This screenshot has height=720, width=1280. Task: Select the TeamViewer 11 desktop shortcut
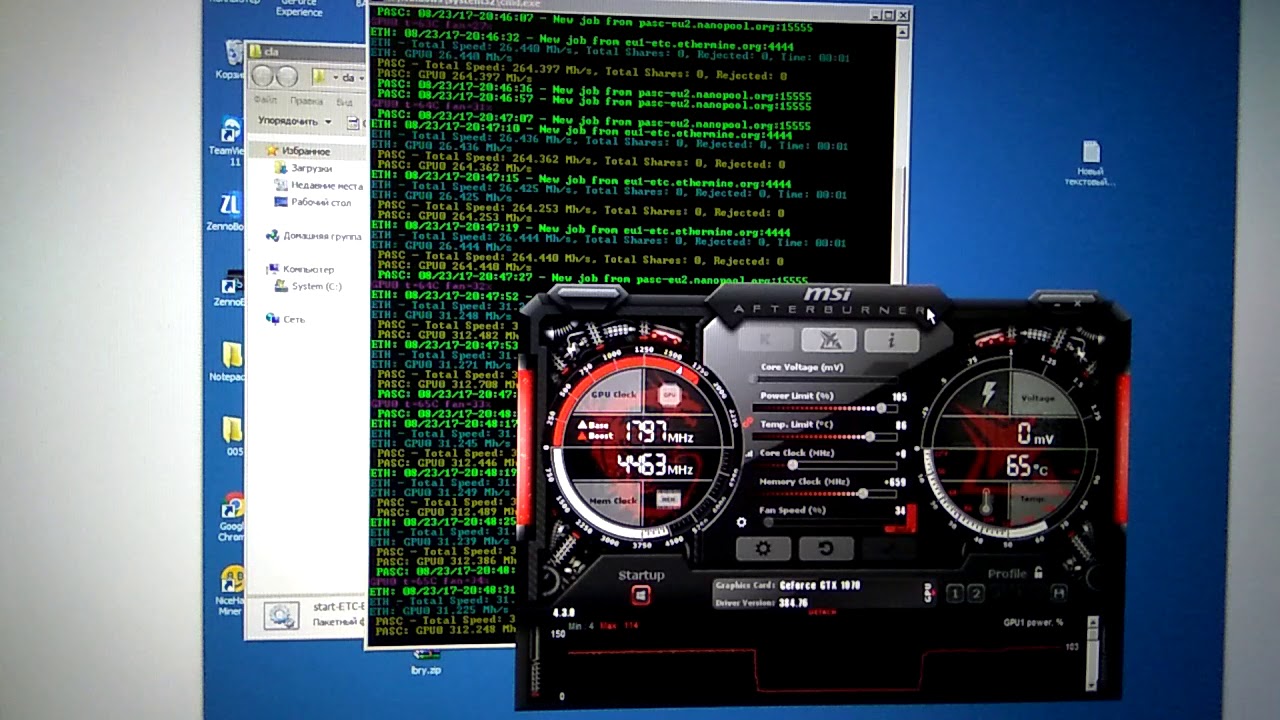(230, 141)
